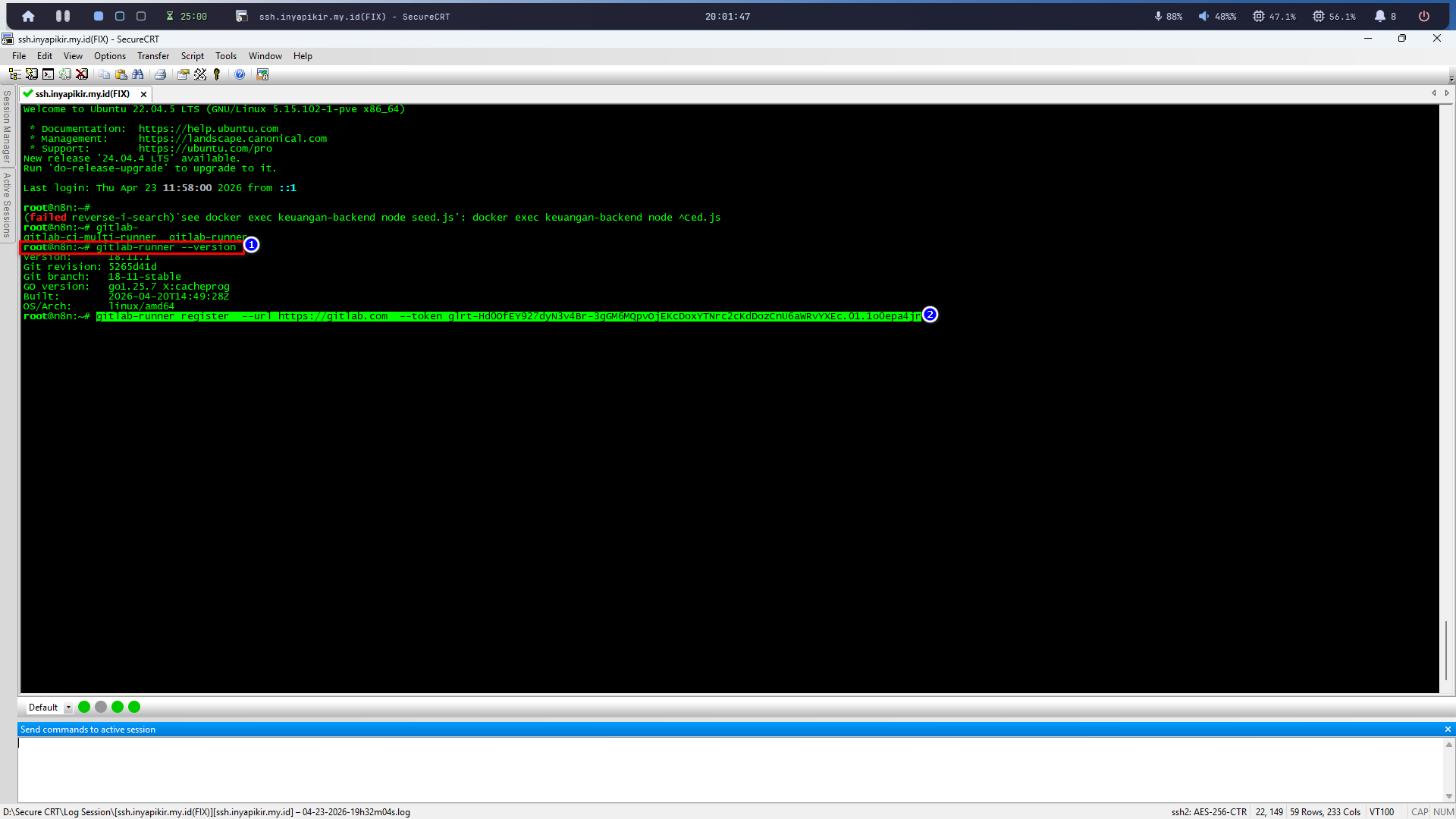Screen dimensions: 1456x819
Task: Click the Print toolbar icon
Action: coord(160,74)
